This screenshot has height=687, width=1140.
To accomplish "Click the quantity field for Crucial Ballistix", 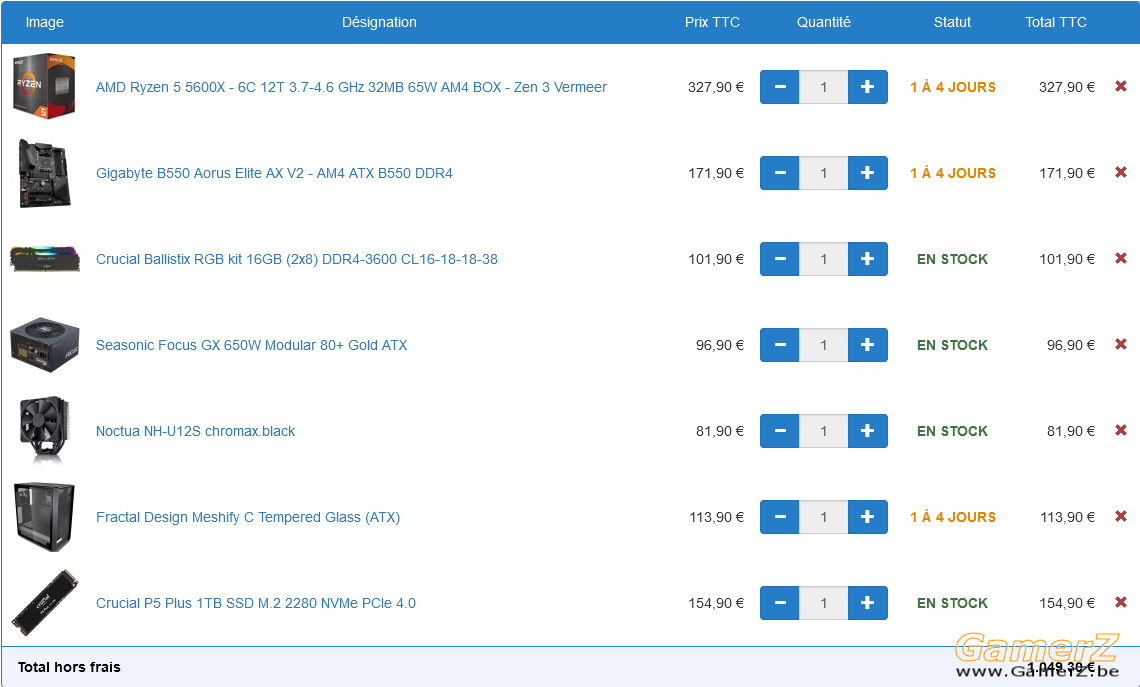I will pos(824,259).
